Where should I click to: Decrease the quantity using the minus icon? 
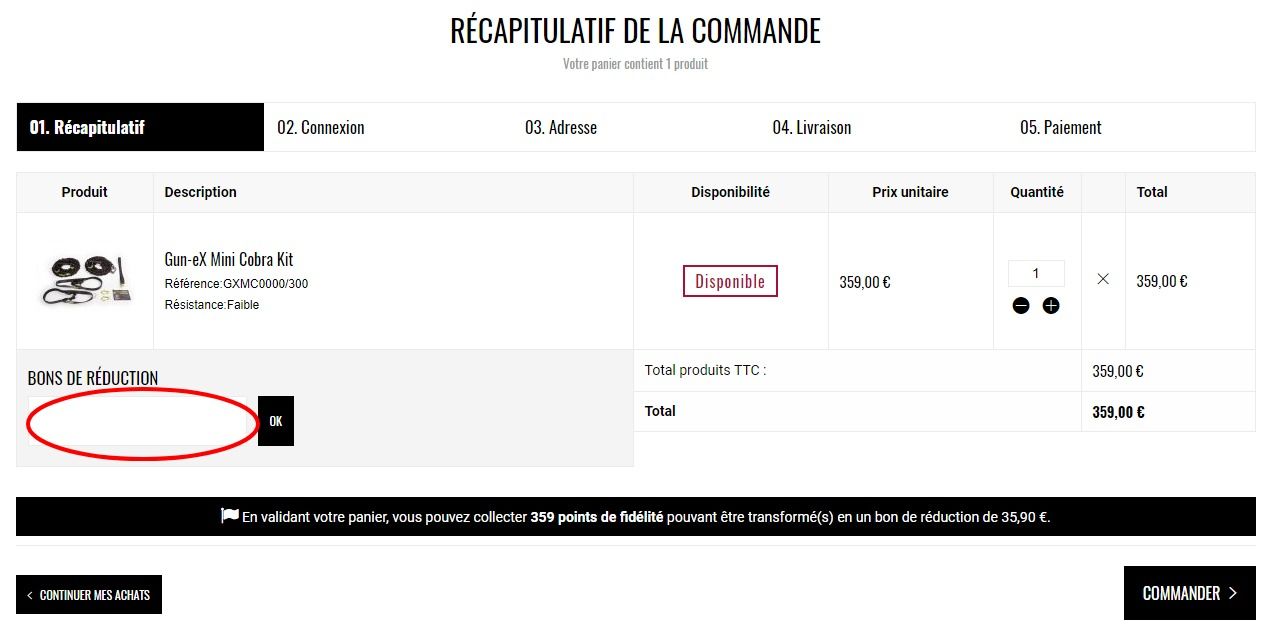click(x=1021, y=305)
